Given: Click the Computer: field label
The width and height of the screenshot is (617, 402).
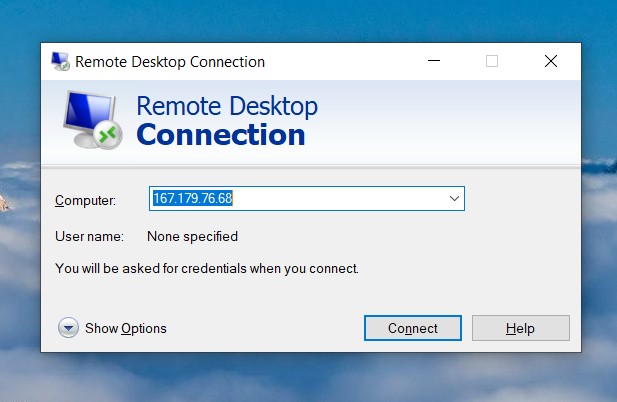Looking at the screenshot, I should [x=85, y=200].
